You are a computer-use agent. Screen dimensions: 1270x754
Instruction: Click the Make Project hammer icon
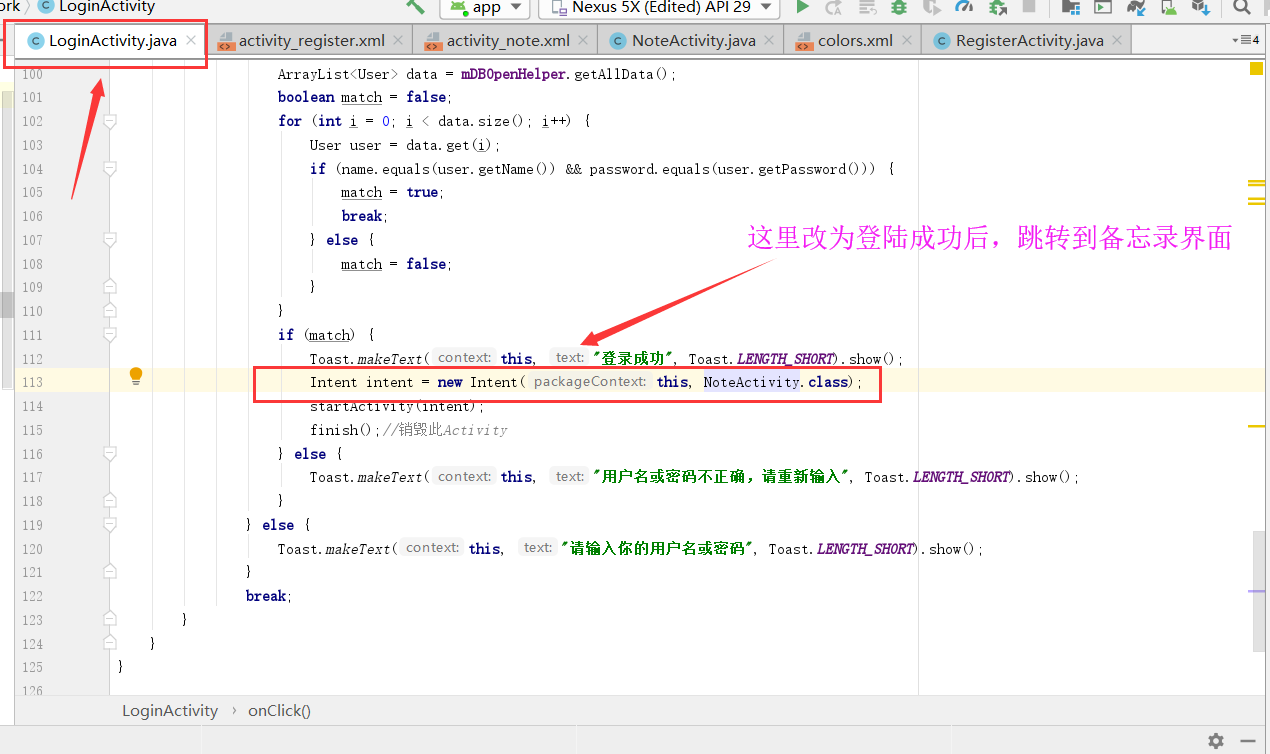coord(415,7)
